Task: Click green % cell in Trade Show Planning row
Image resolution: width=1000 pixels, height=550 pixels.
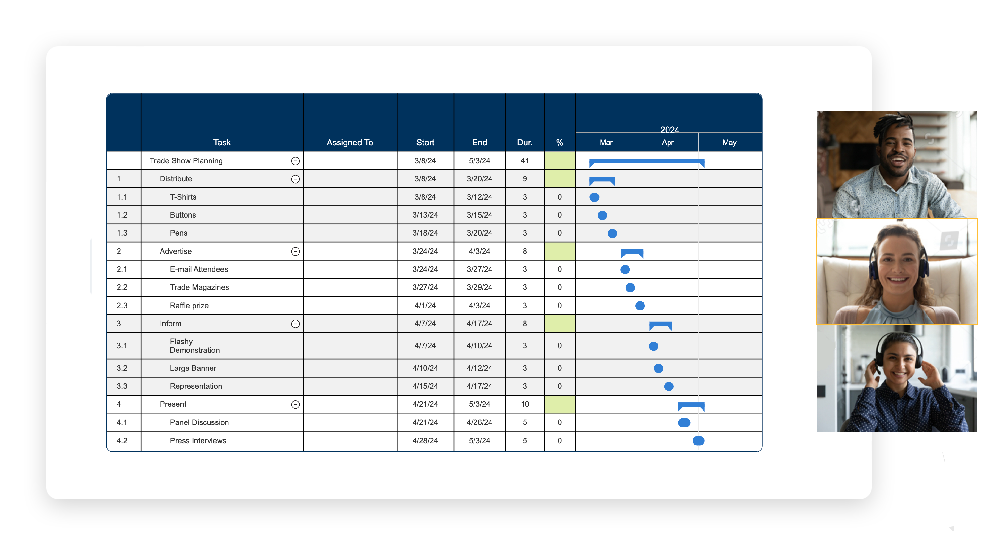Action: [x=560, y=161]
